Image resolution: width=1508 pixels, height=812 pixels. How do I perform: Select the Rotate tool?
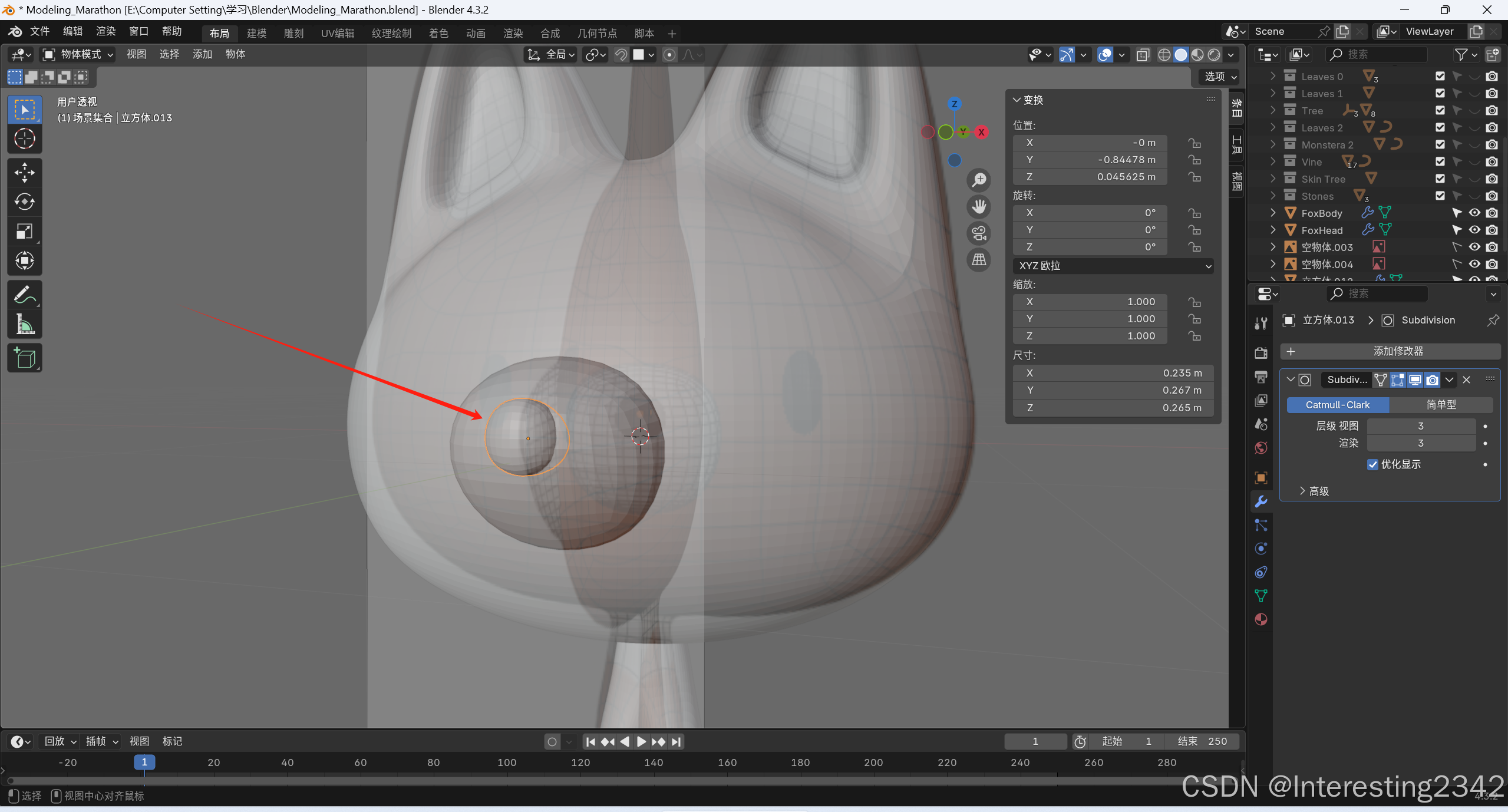tap(24, 202)
